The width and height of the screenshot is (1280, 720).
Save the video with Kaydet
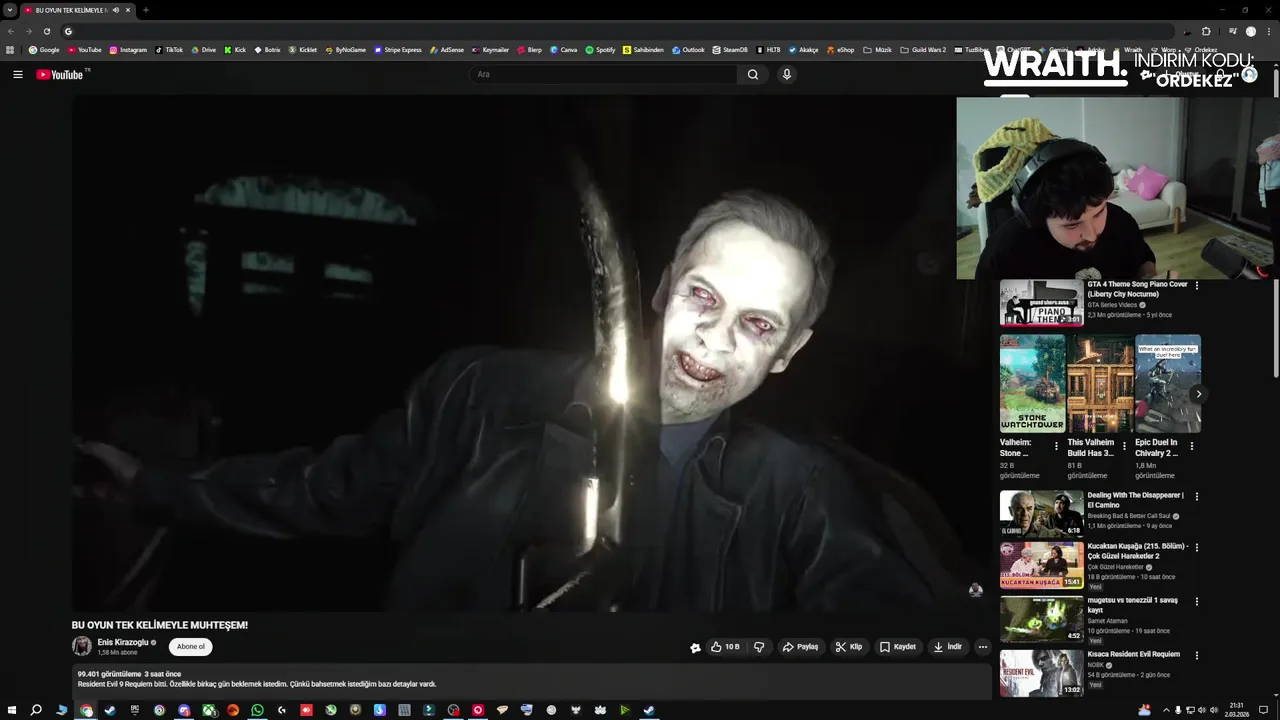[898, 647]
